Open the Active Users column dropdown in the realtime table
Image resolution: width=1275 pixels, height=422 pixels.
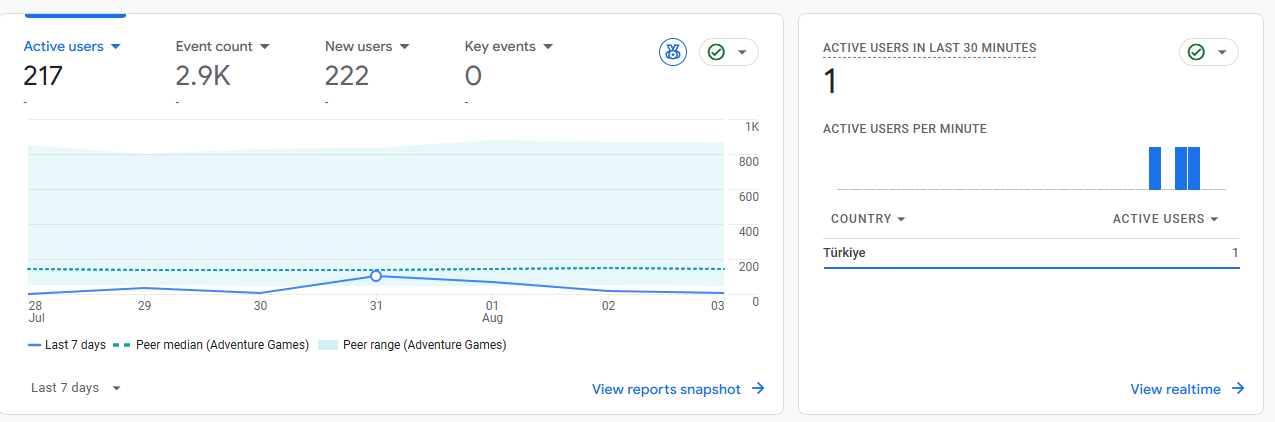[x=1166, y=219]
